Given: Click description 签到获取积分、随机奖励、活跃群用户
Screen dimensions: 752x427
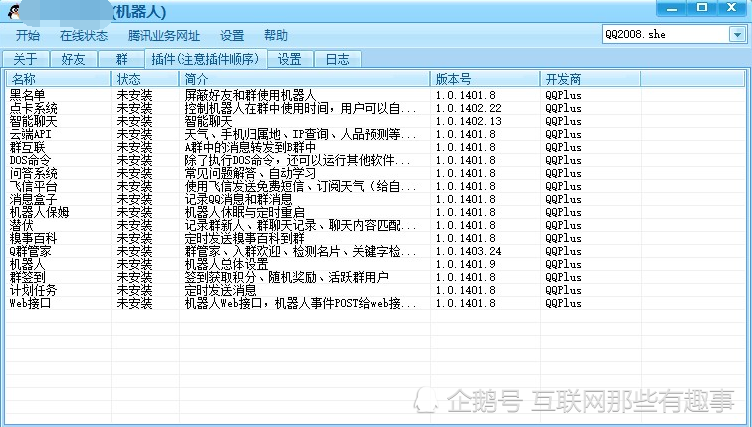Looking at the screenshot, I should click(x=286, y=277).
